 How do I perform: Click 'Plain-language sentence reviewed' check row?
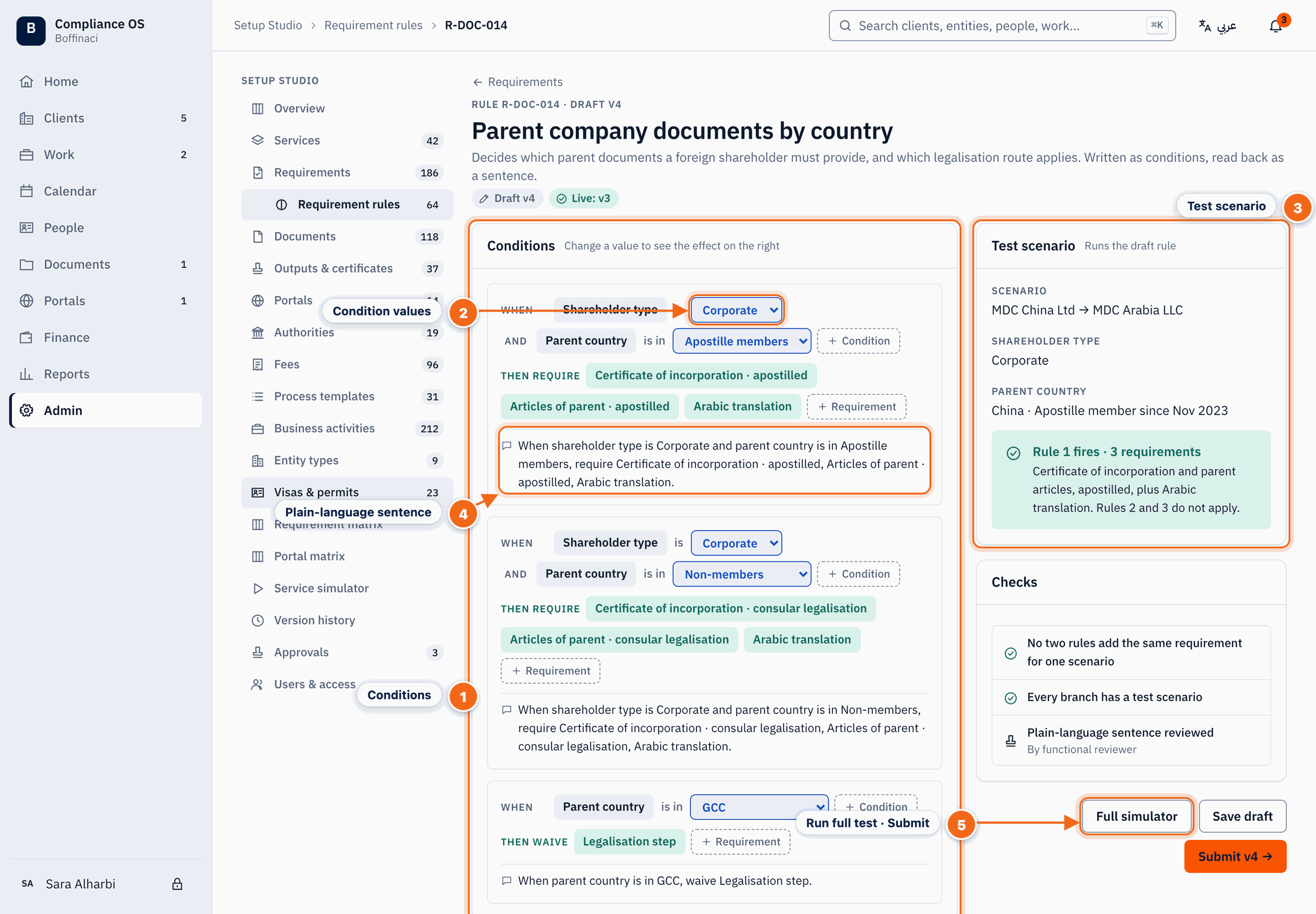click(1131, 740)
